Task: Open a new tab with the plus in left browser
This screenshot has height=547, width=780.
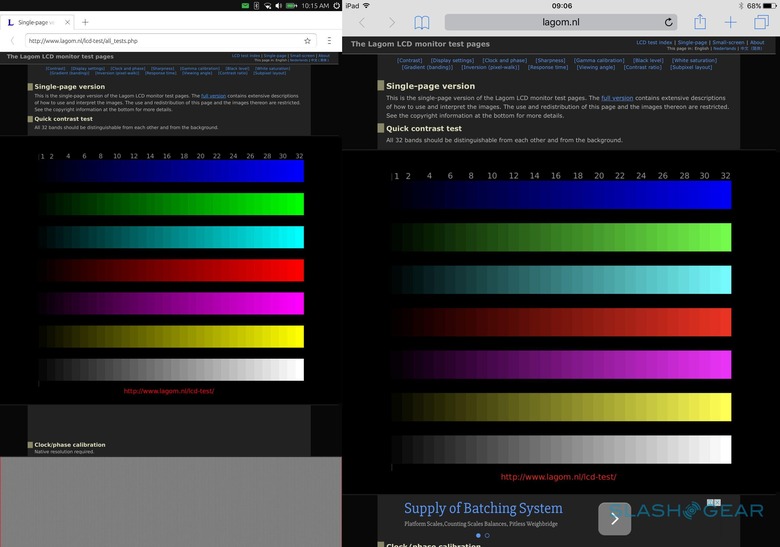Action: point(85,22)
